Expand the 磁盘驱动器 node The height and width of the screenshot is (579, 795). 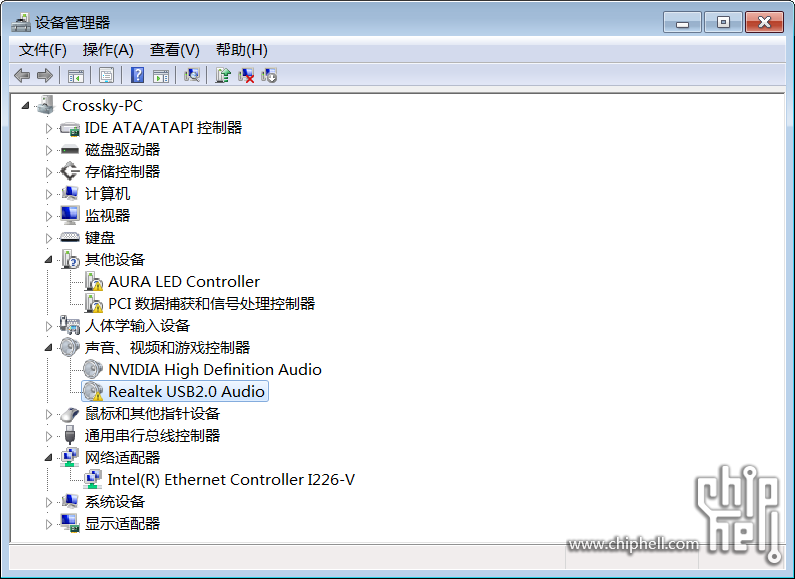pos(49,150)
